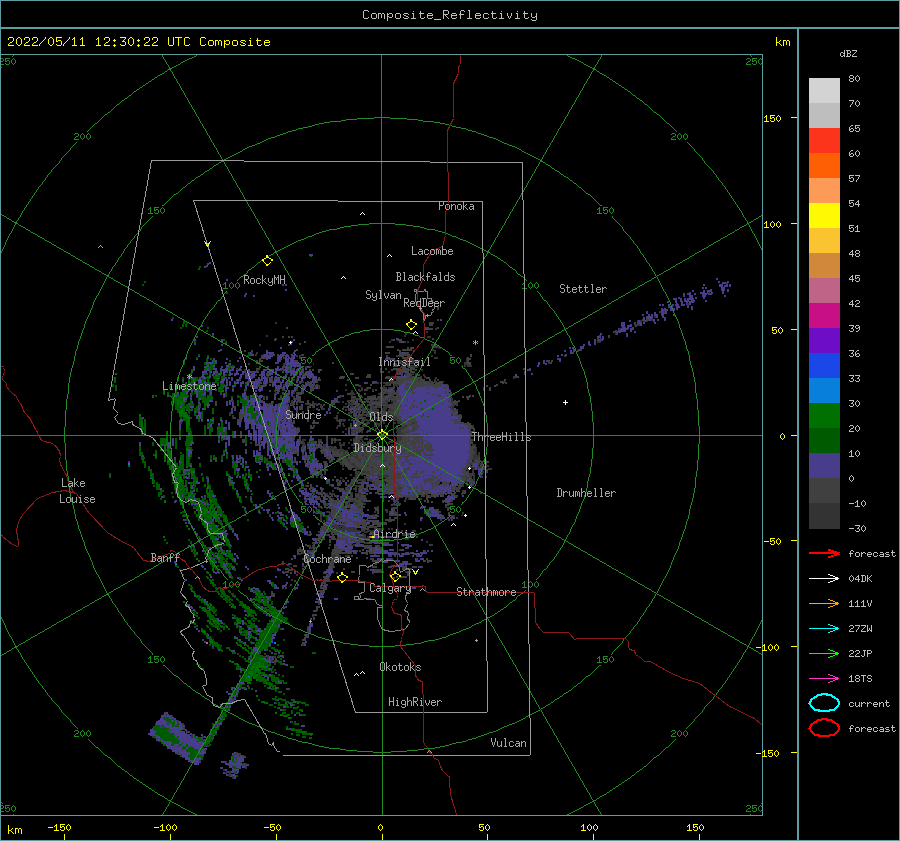This screenshot has height=841, width=900.
Task: Select the cyan 27ZW arrow icon
Action: [x=824, y=629]
